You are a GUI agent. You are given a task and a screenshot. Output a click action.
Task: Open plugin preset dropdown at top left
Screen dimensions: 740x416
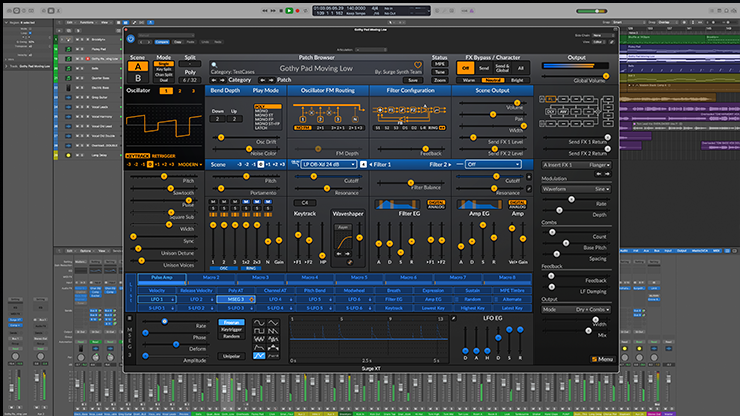(x=166, y=35)
